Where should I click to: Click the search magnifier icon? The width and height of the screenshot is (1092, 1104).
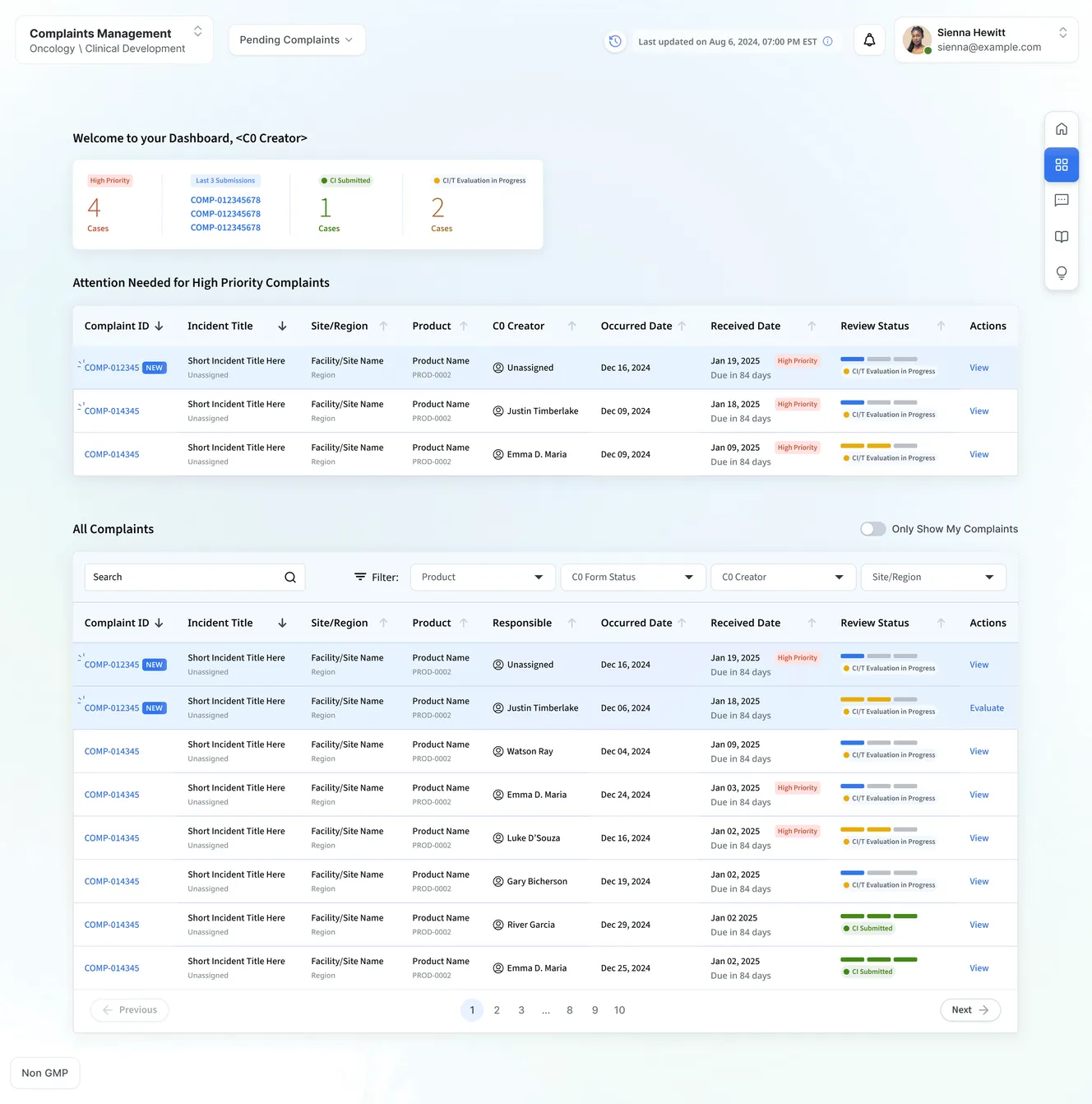pyautogui.click(x=290, y=578)
